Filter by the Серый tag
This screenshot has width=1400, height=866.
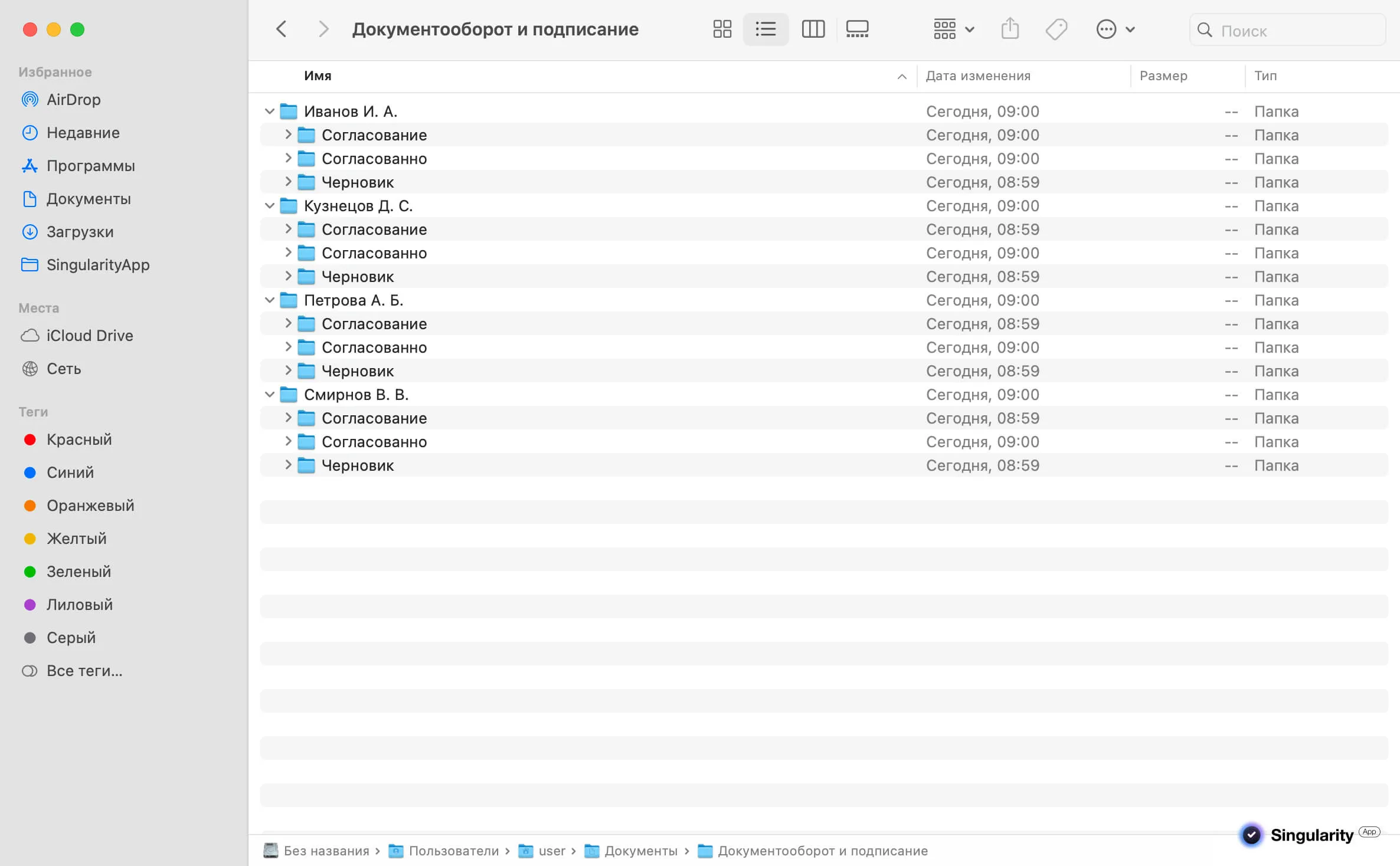tap(60, 638)
